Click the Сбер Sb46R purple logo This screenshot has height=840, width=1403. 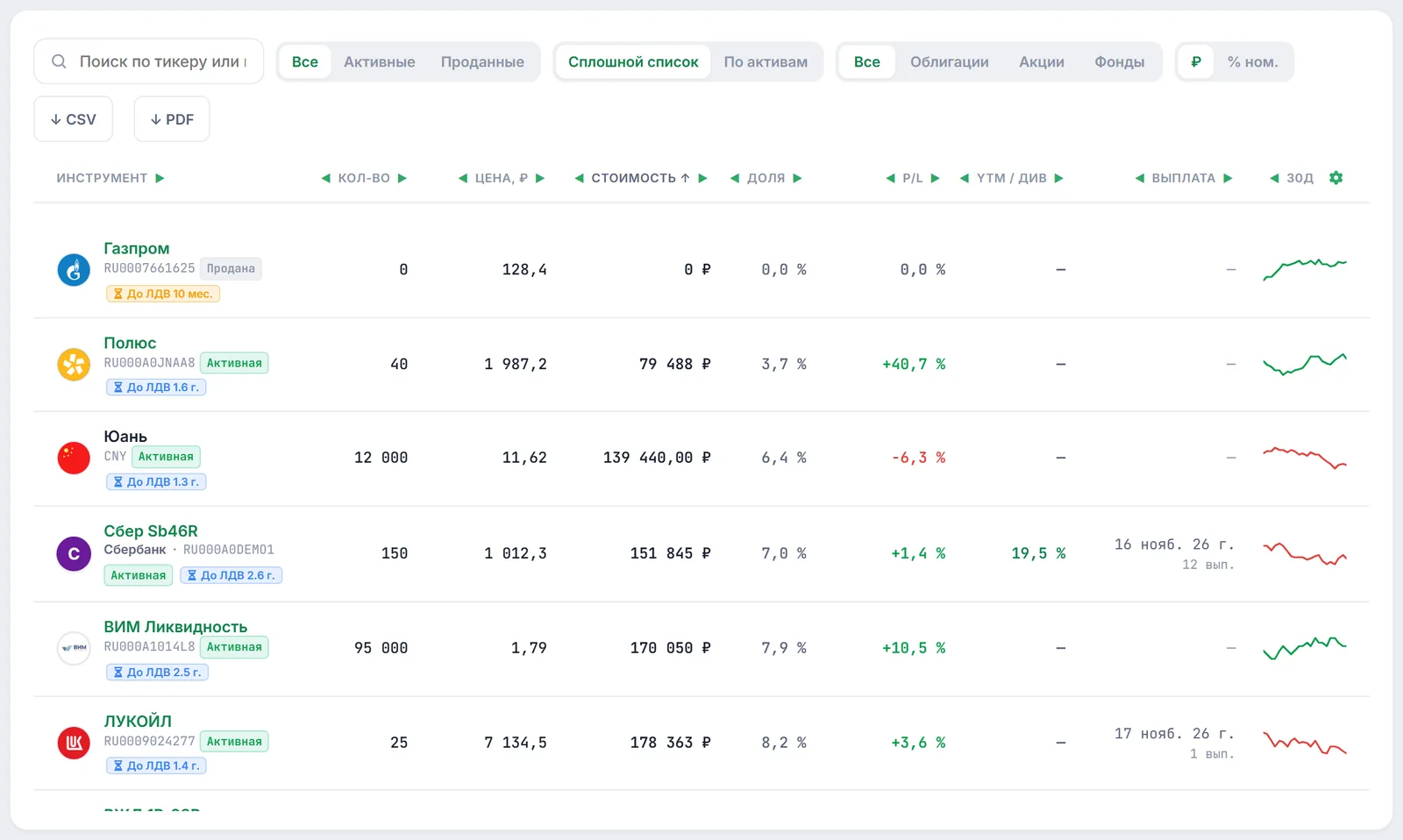74,553
